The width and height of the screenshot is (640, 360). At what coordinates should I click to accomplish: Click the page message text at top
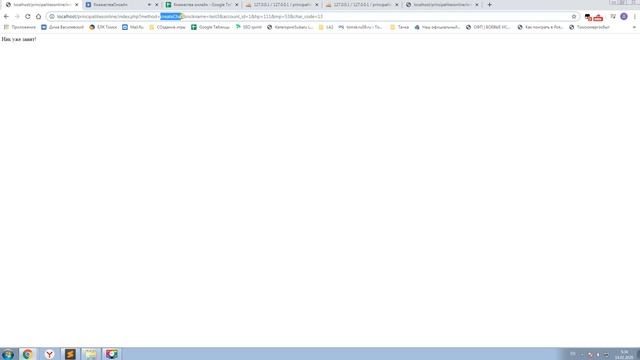pyautogui.click(x=19, y=39)
